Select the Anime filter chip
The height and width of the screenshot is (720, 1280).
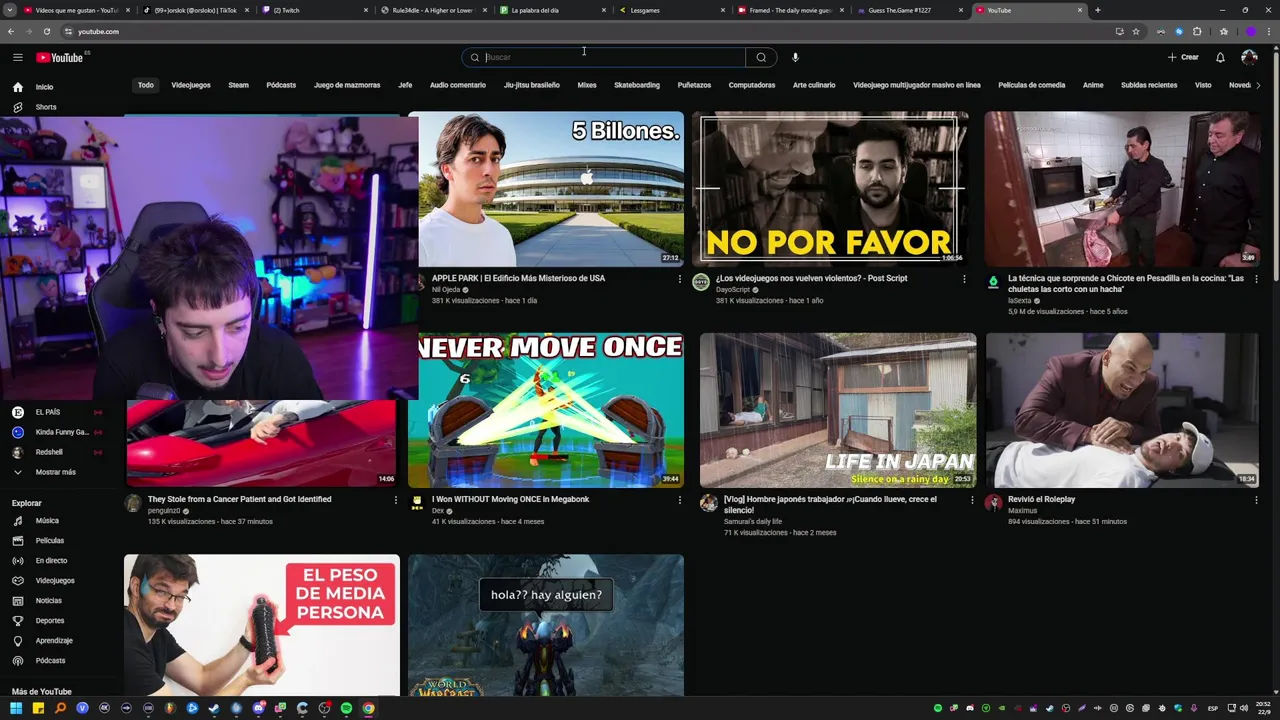click(x=1093, y=85)
